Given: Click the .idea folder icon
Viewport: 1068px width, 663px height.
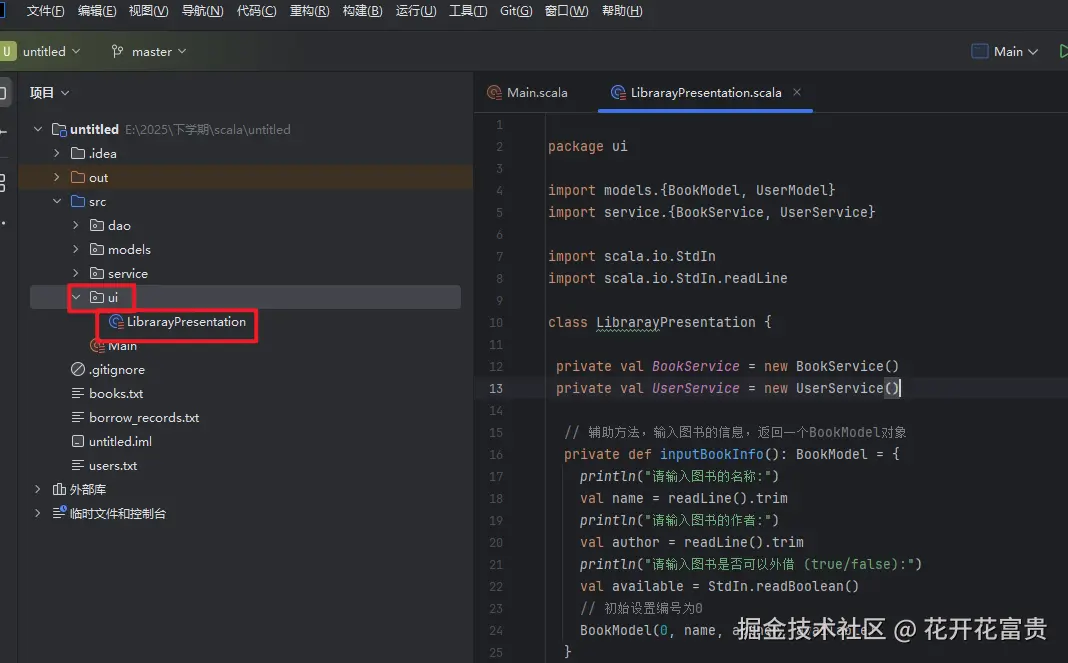Looking at the screenshot, I should [x=78, y=153].
